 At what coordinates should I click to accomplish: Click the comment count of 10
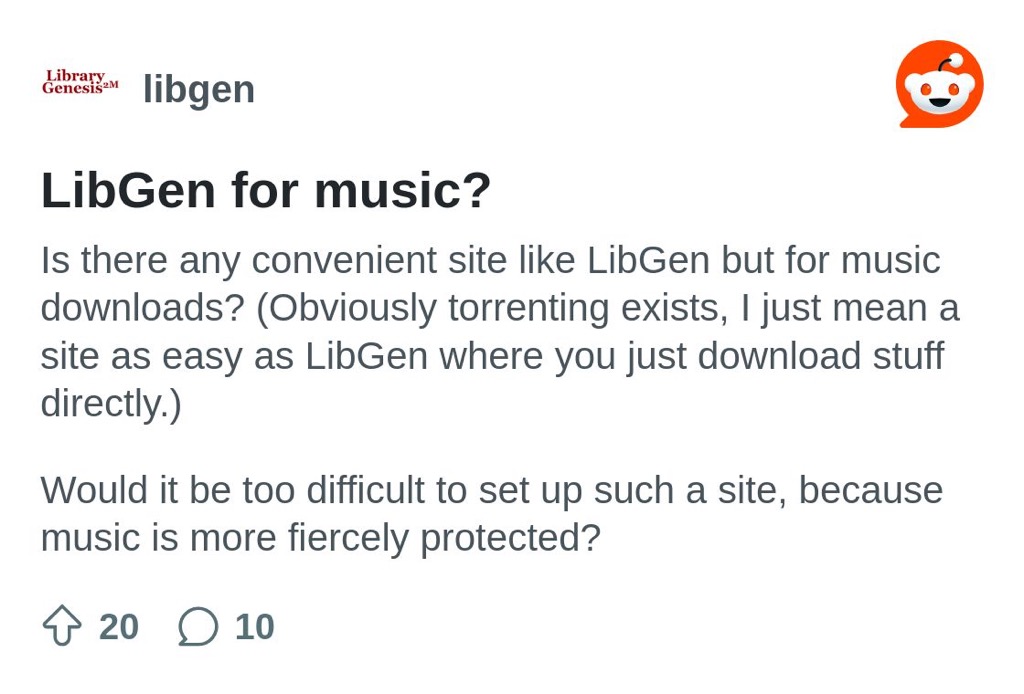coord(254,627)
